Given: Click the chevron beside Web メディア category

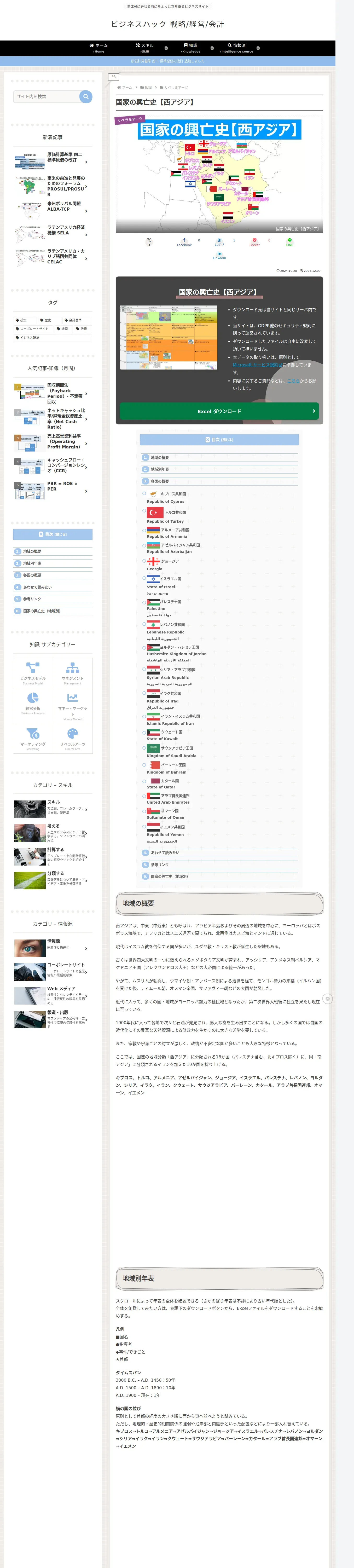Looking at the screenshot, I should 86,996.
